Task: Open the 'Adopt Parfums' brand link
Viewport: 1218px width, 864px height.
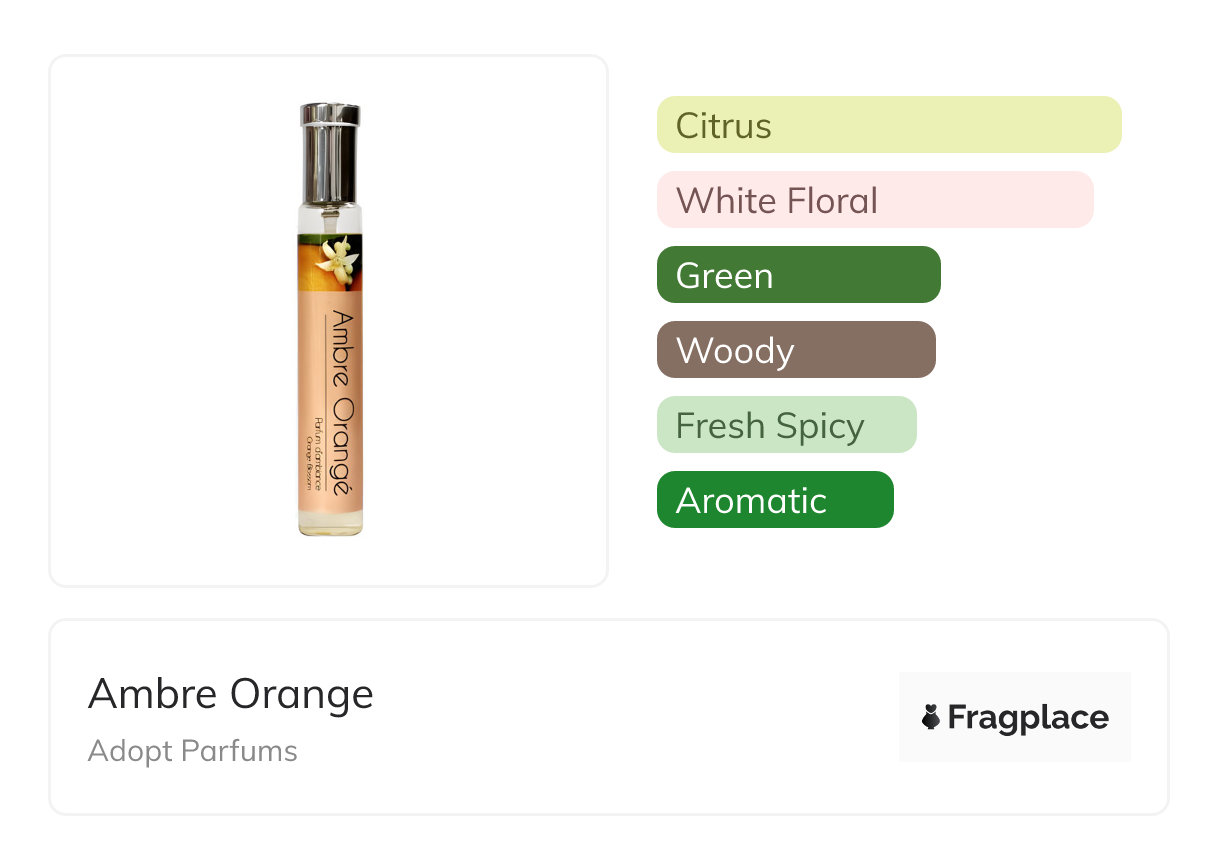Action: point(193,751)
